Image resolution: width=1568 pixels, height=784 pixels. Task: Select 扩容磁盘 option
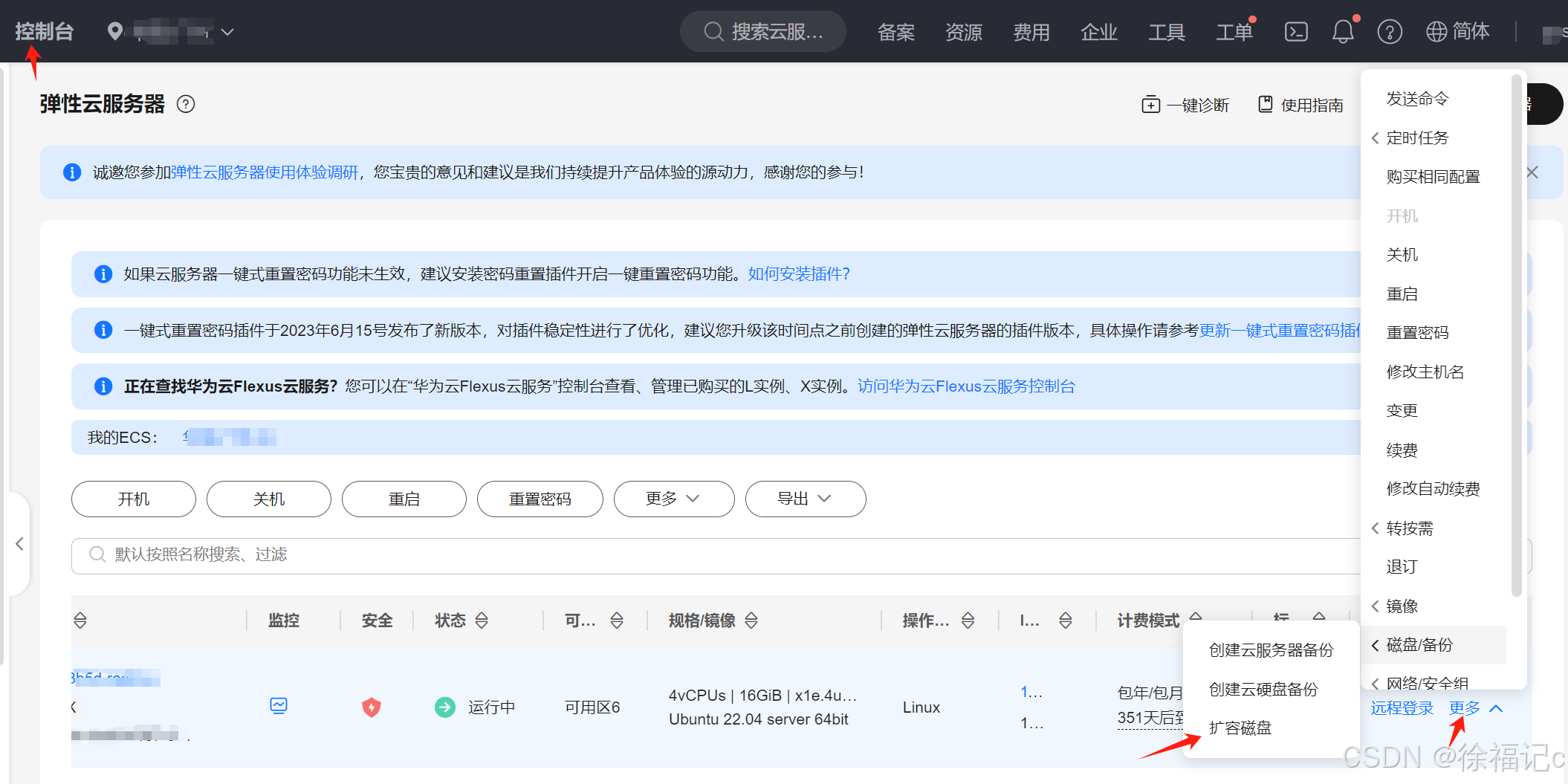pos(1240,728)
